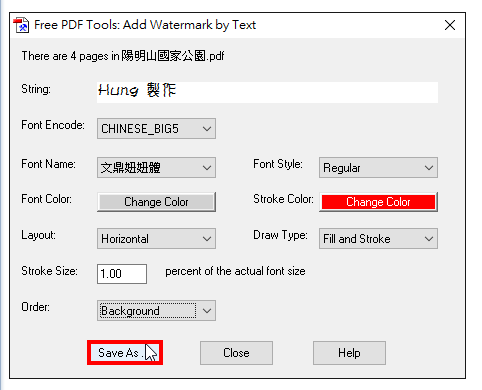Open the Layout dropdown showing Horizontal
Image resolution: width=482 pixels, height=390 pixels.
(x=156, y=239)
